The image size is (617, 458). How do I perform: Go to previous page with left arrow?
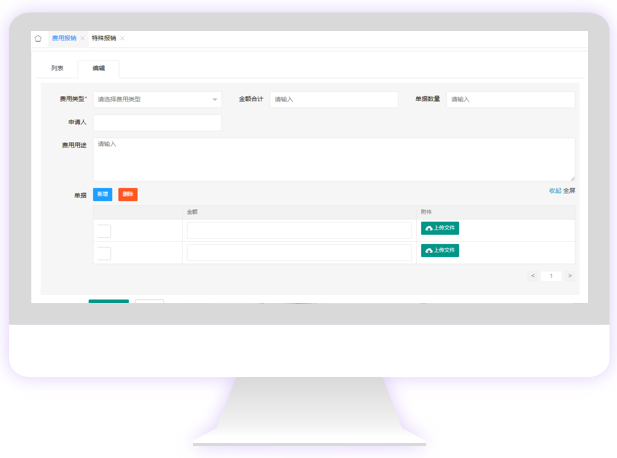(x=533, y=275)
